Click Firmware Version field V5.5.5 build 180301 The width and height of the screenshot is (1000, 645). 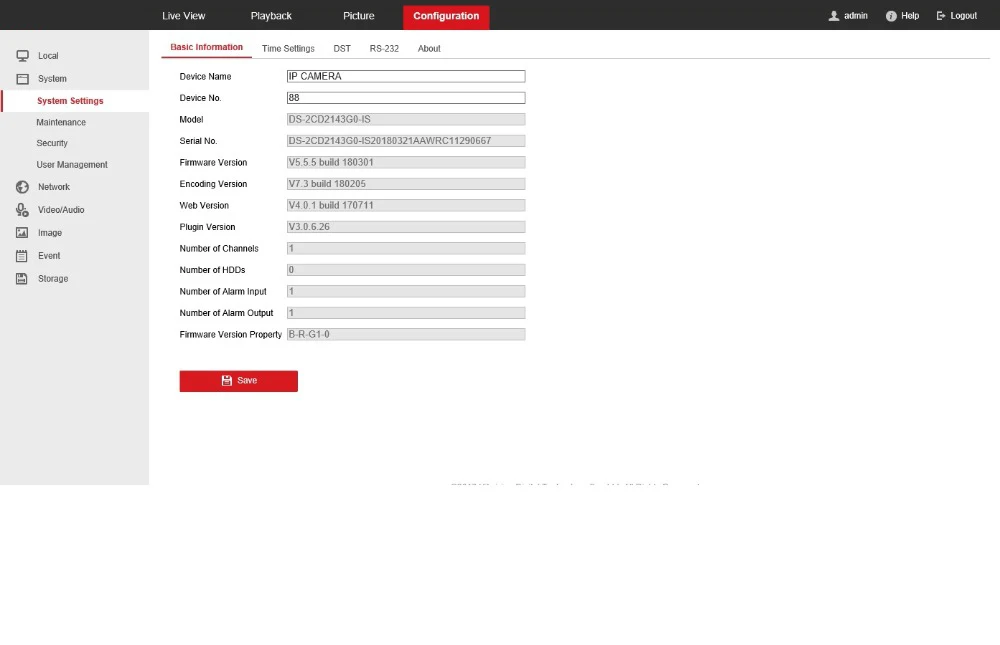(x=406, y=163)
